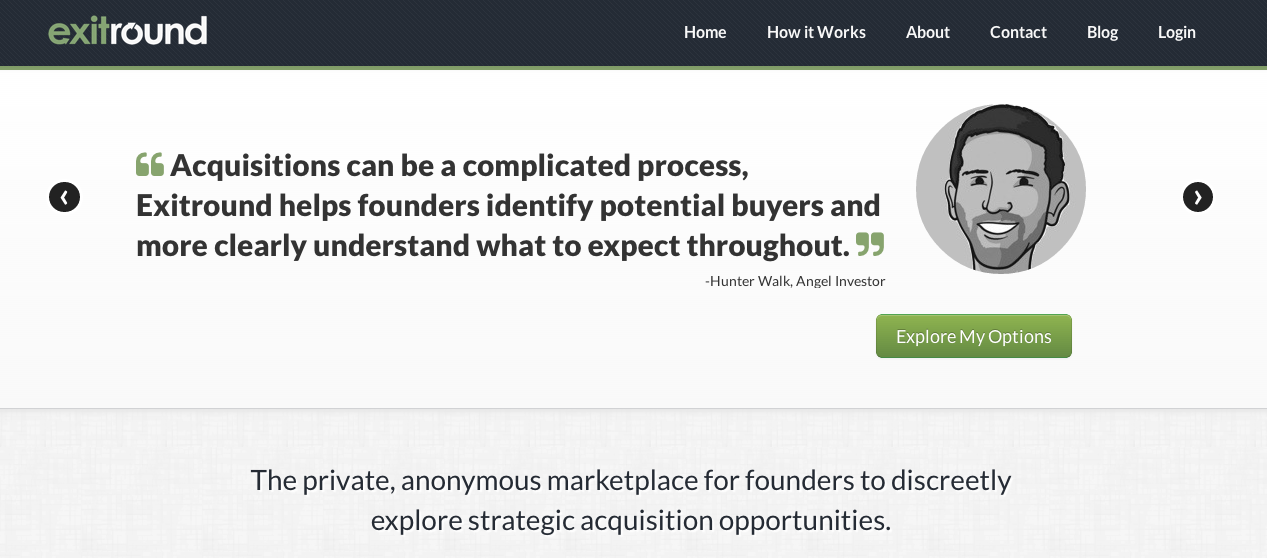Open the Contact page
This screenshot has height=558, width=1267.
[x=1018, y=32]
